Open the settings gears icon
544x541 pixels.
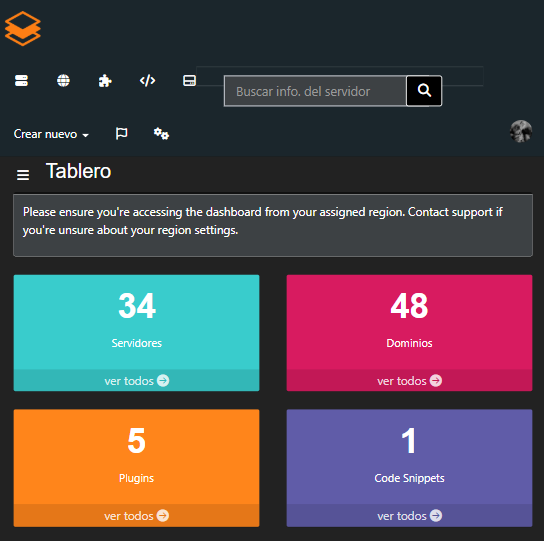[161, 134]
